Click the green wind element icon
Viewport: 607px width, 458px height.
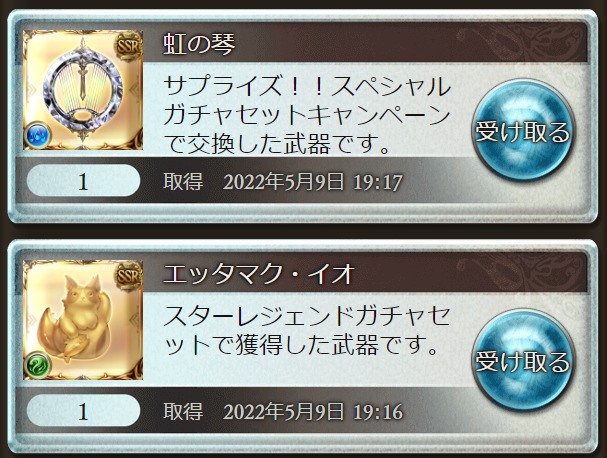38,366
